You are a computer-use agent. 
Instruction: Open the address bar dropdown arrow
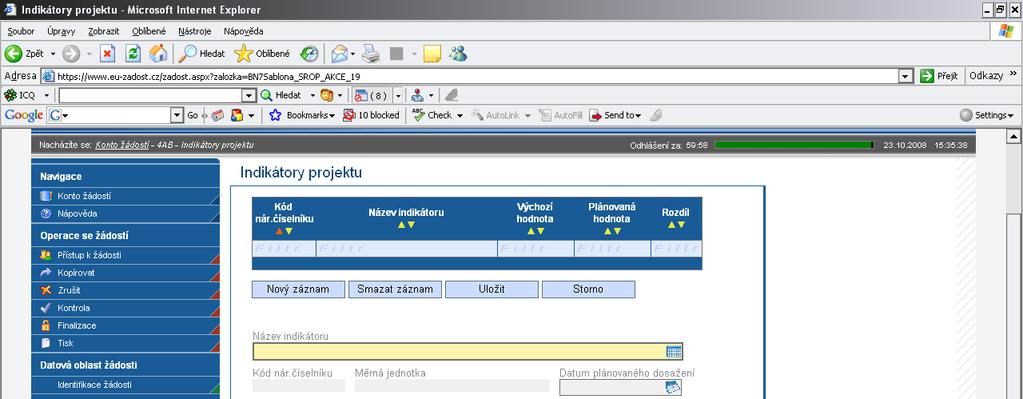(x=905, y=76)
